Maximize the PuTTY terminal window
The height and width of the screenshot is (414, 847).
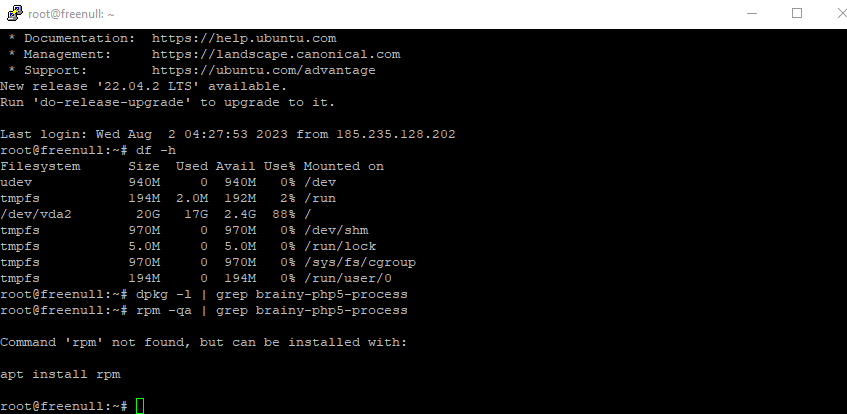coord(797,14)
